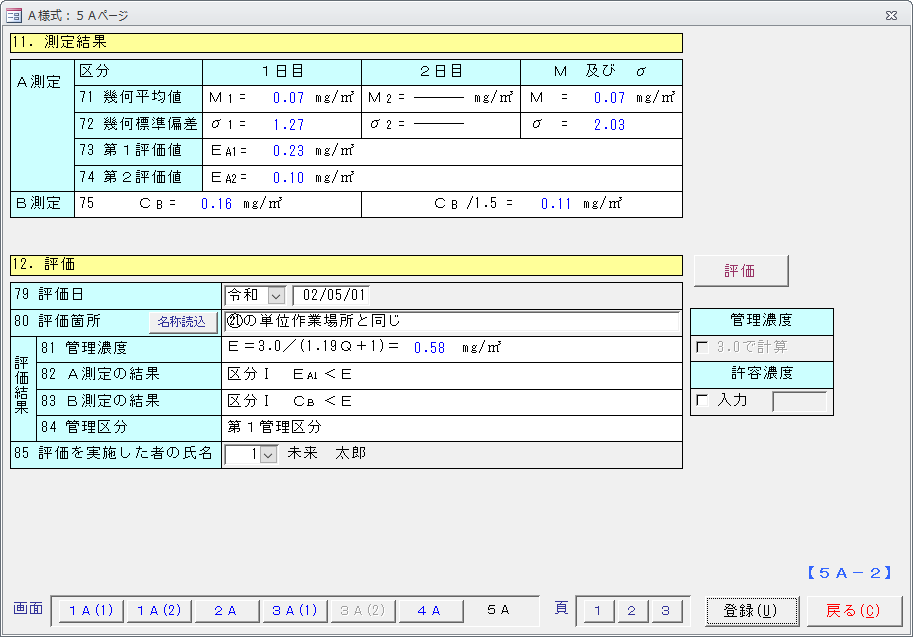Viewport: 913px width, 637px height.
Task: Enable the 3.0で計算 checkbox
Action: click(702, 347)
